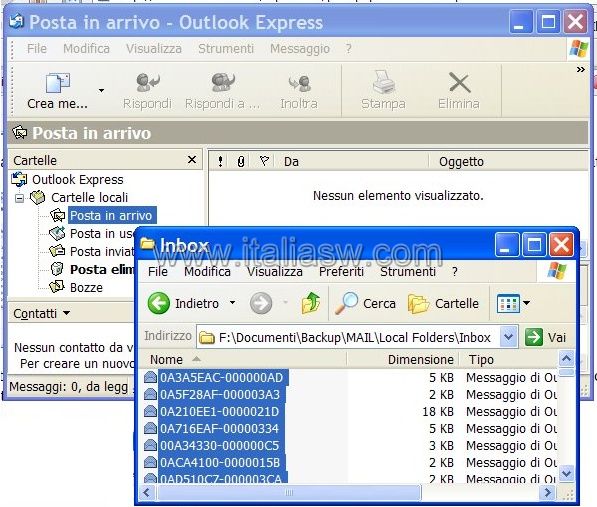
Task: Sort by the flag column header
Action: 264,161
